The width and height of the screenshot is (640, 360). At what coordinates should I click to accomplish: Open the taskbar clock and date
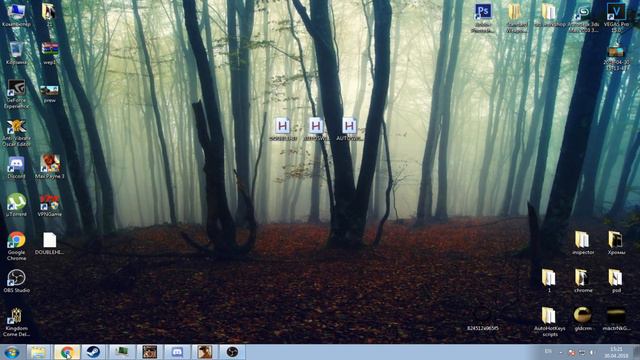tap(616, 352)
